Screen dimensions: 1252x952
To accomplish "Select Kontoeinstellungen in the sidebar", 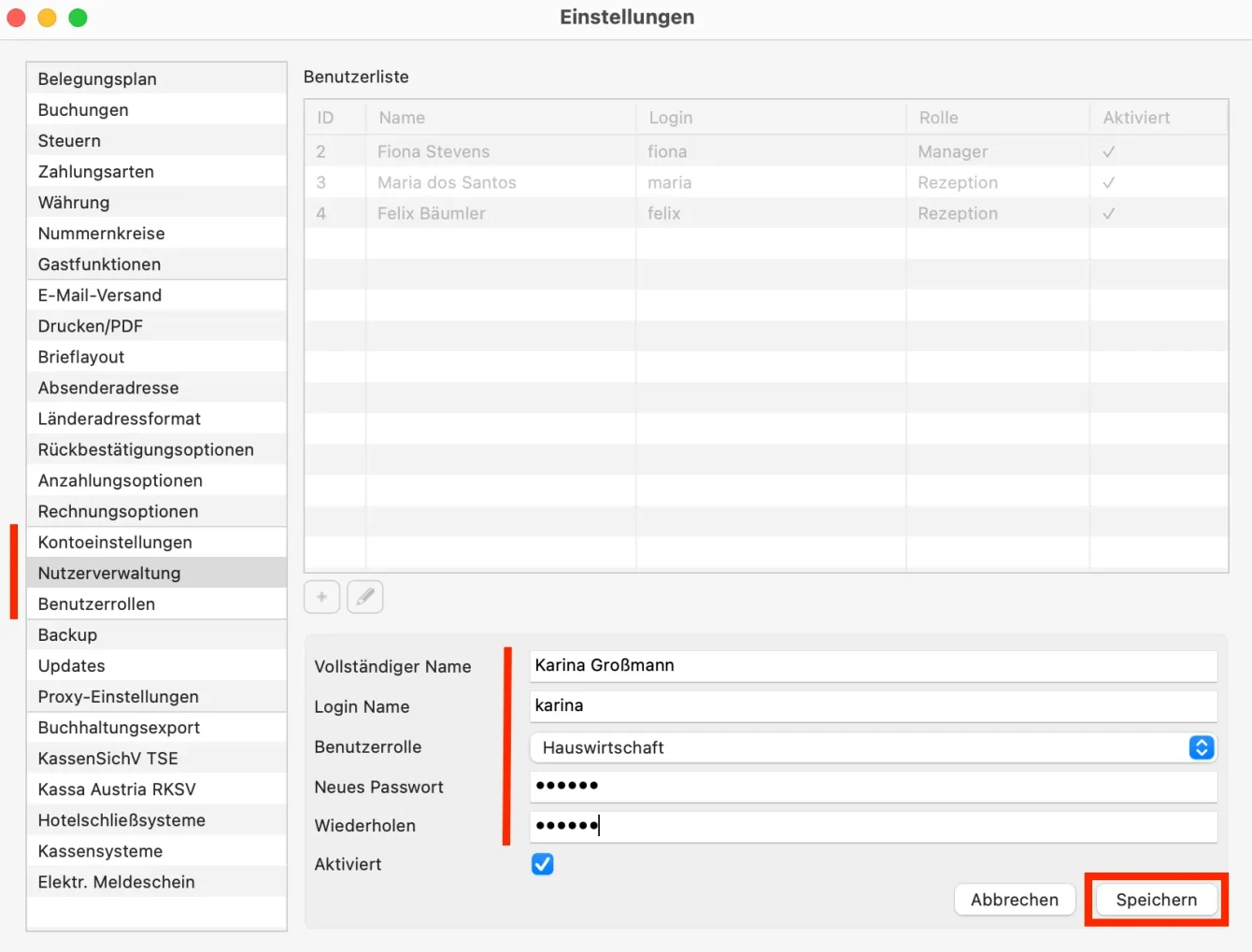I will coord(157,541).
